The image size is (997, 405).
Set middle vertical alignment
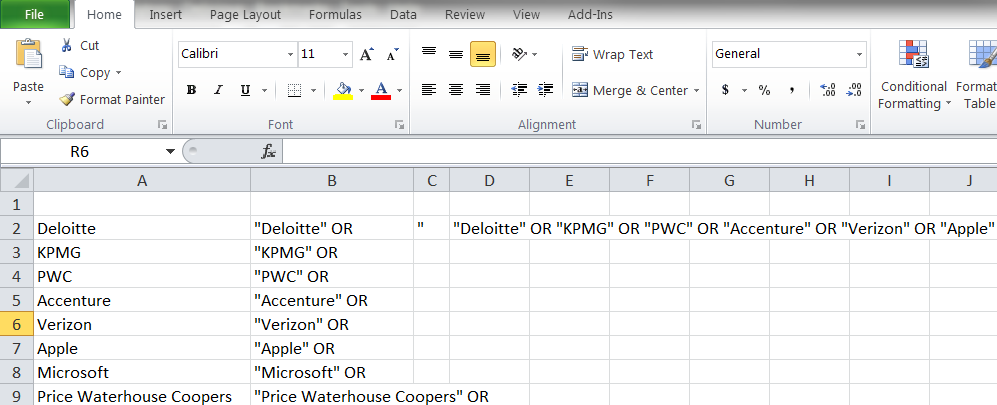456,55
